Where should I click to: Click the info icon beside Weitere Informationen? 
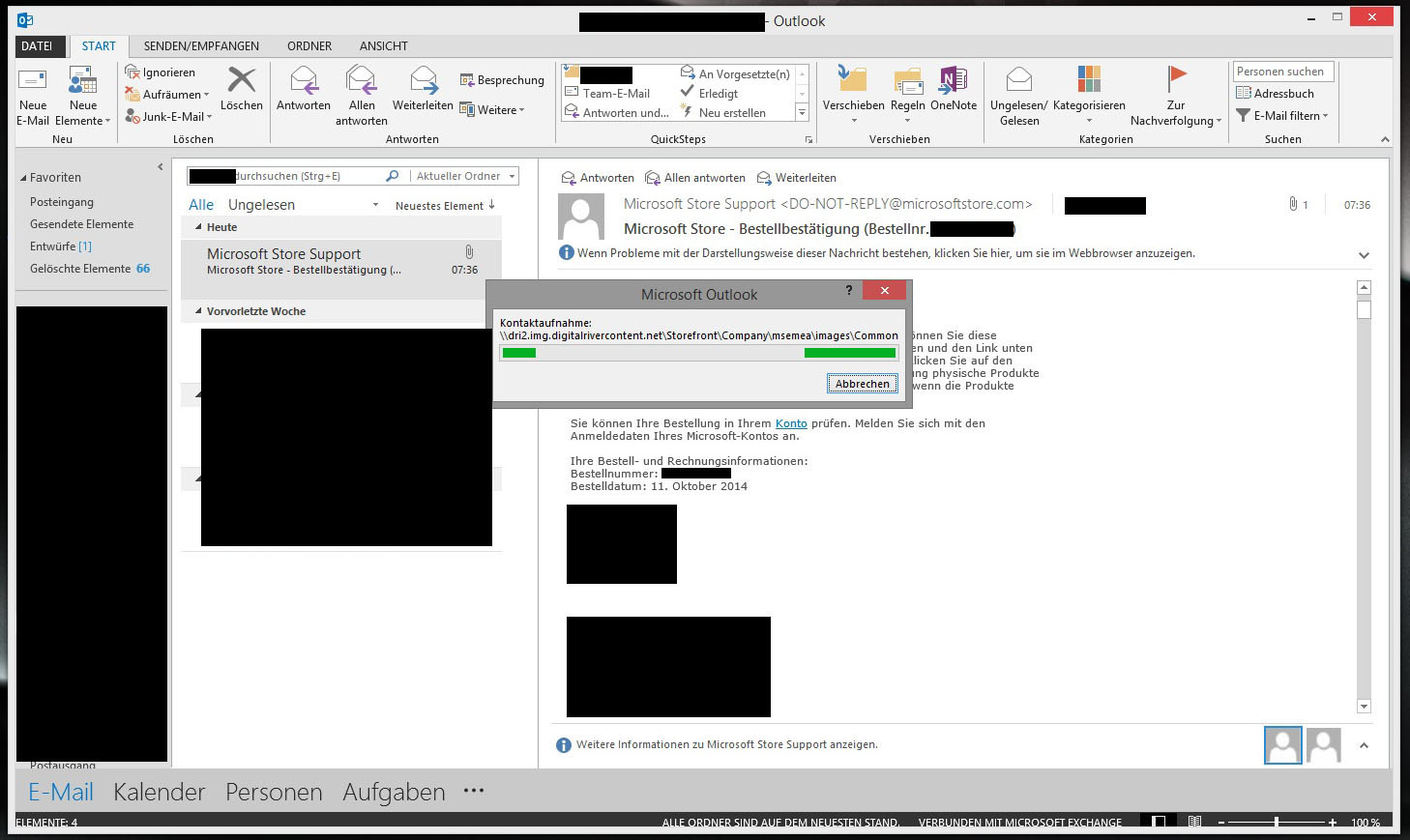(564, 745)
